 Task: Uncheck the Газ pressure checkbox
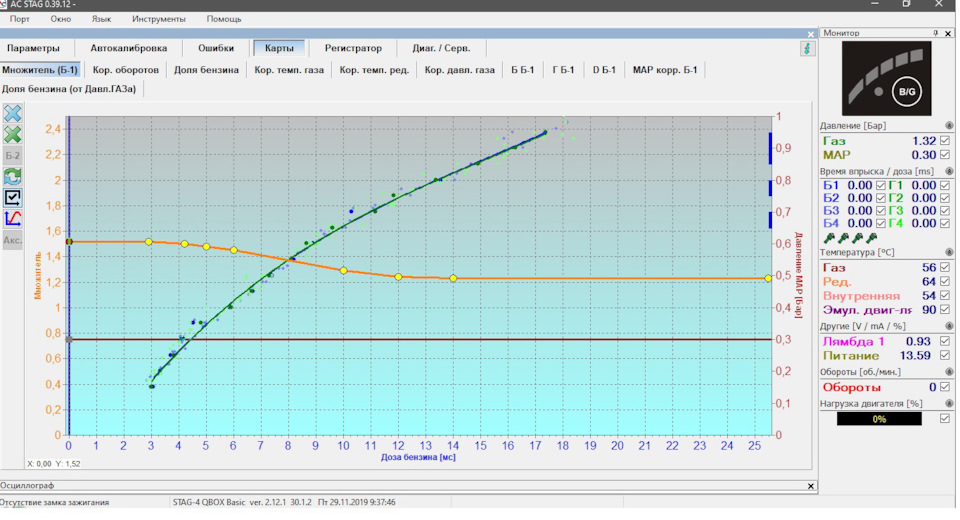(x=945, y=141)
